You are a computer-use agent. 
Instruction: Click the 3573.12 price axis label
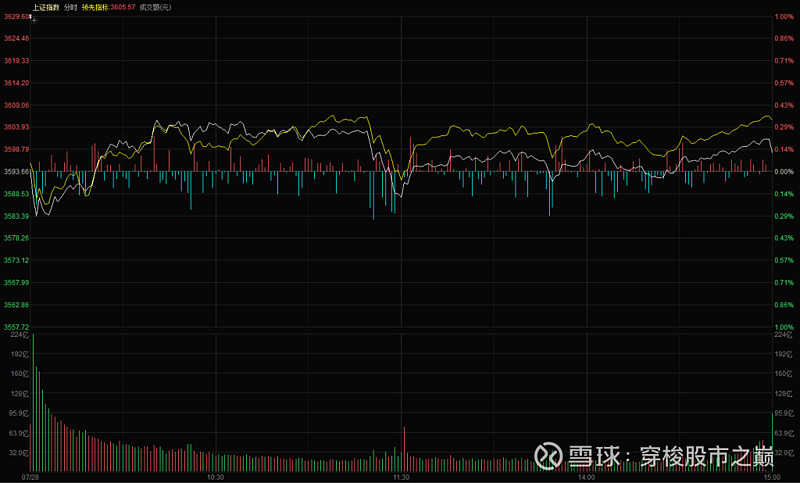(16, 260)
